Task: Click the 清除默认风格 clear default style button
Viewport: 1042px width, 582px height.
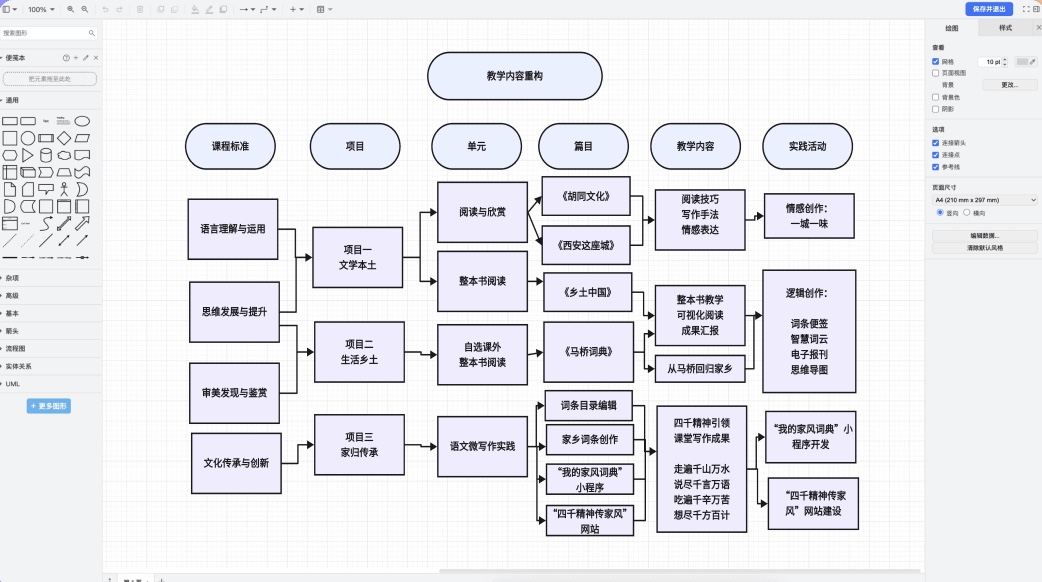Action: [x=984, y=248]
